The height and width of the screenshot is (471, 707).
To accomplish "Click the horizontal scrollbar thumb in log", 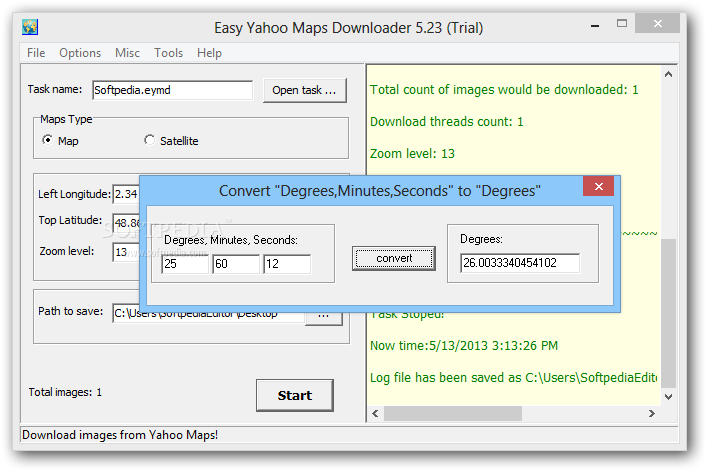I will 453,413.
